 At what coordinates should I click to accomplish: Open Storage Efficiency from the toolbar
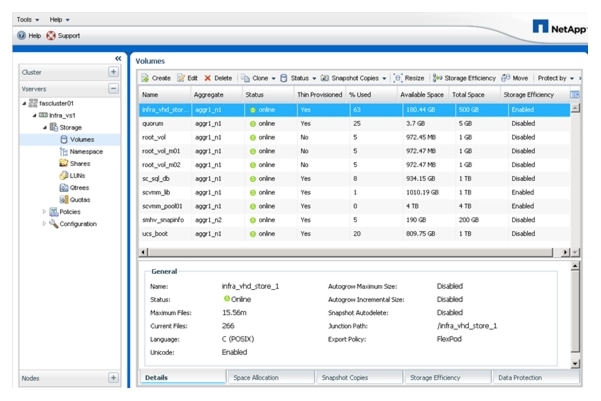(464, 78)
